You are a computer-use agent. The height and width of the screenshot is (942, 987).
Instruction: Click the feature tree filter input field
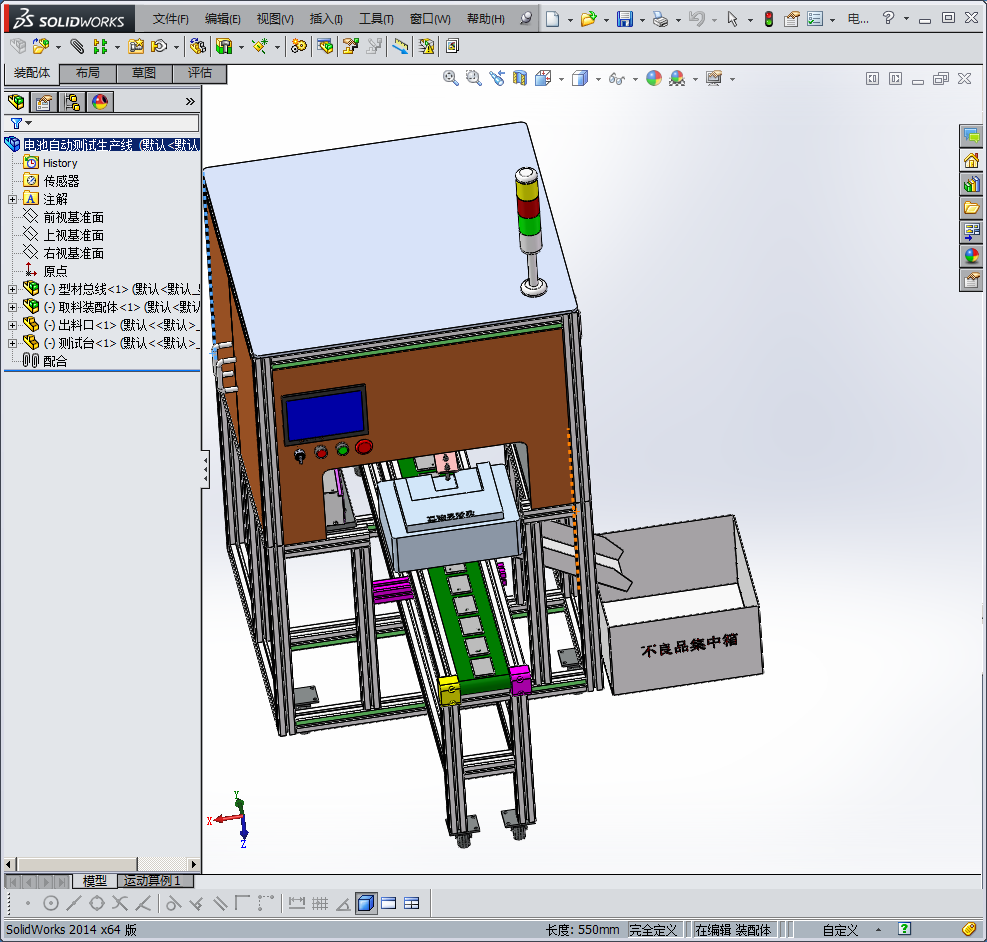110,123
